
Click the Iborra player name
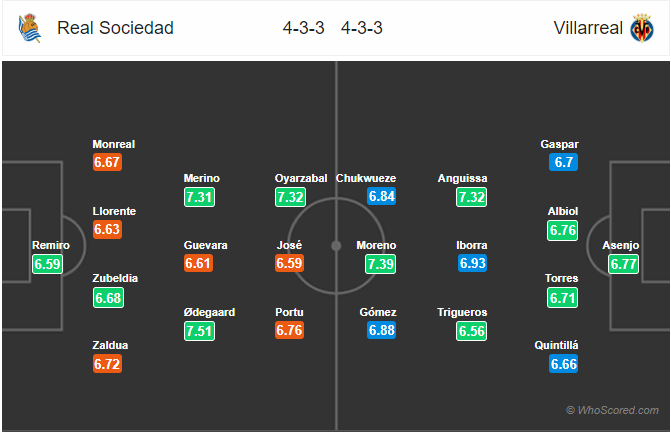click(472, 246)
